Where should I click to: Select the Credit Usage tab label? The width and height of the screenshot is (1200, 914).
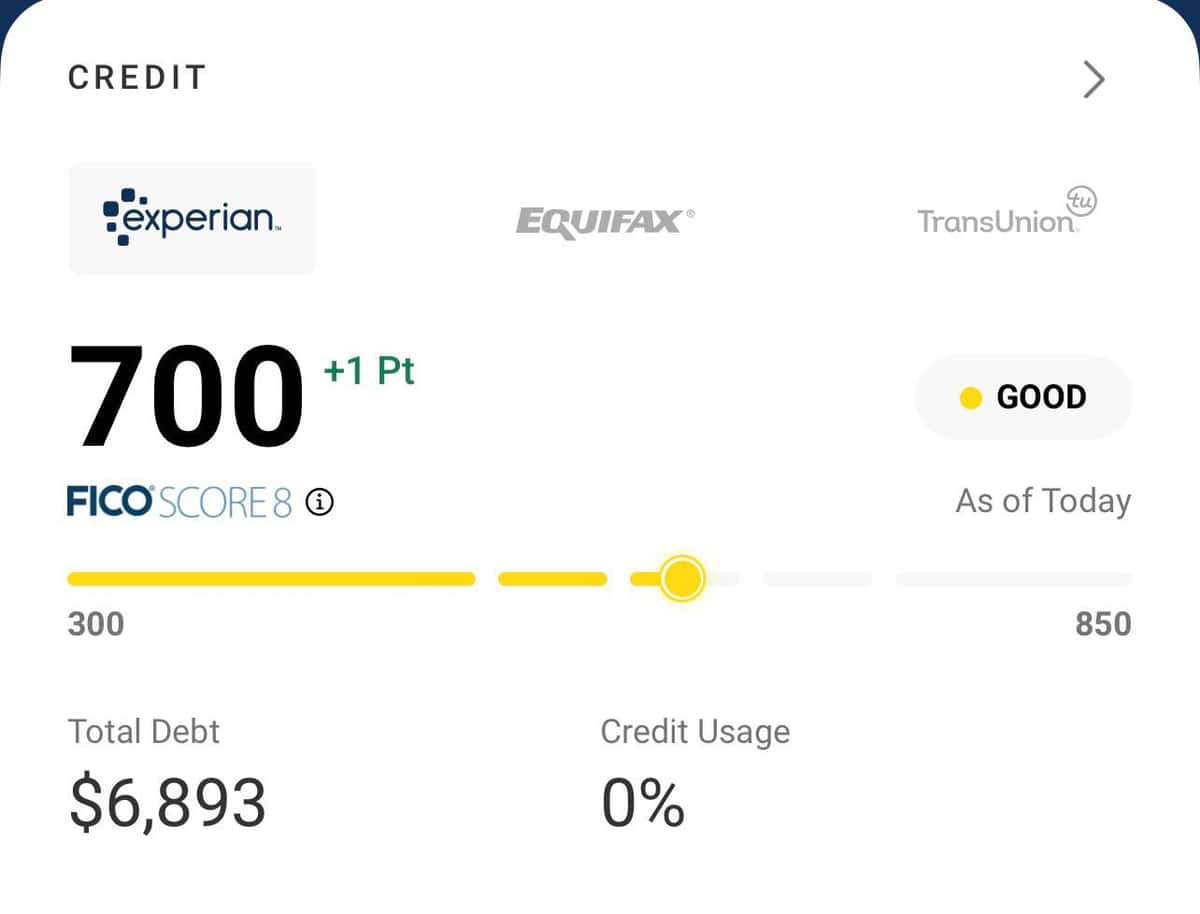pos(693,731)
